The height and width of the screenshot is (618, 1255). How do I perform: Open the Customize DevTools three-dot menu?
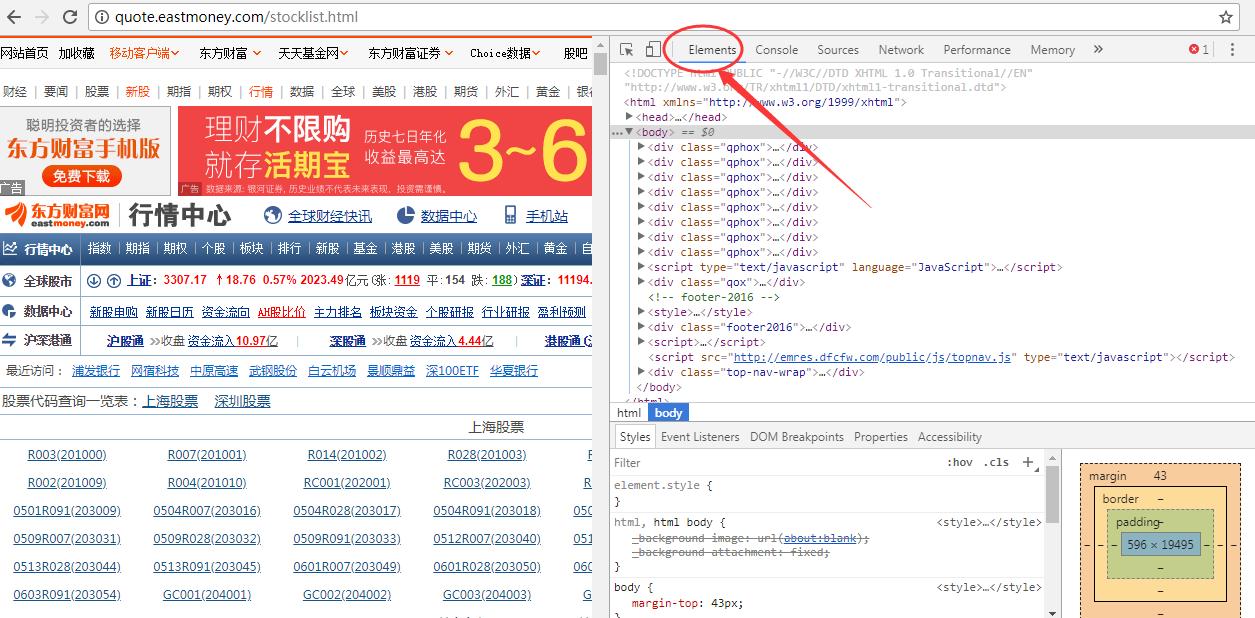point(1232,49)
